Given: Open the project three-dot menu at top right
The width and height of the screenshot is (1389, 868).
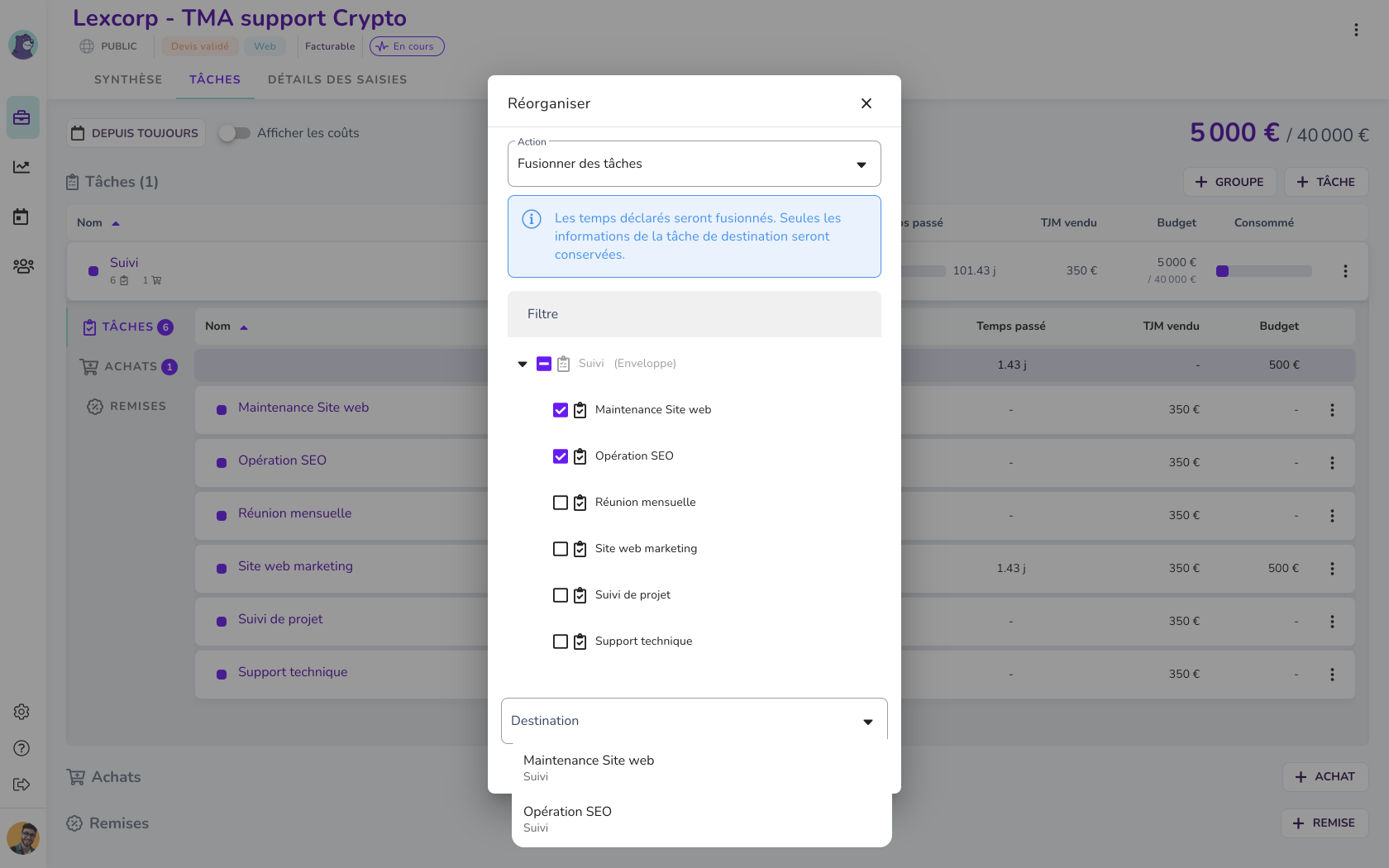Looking at the screenshot, I should click(1356, 30).
